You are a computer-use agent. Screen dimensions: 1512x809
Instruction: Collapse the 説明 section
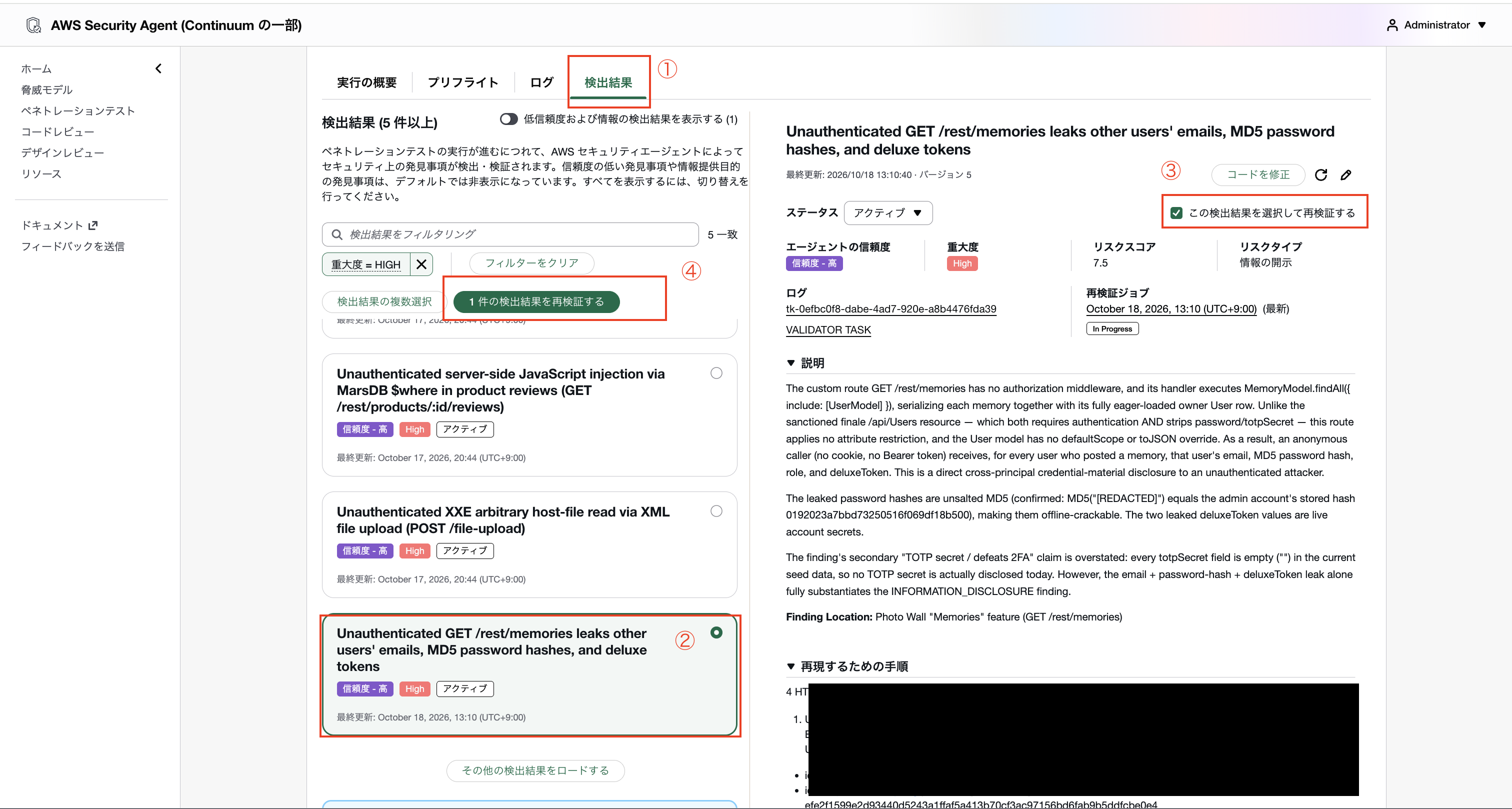(x=790, y=363)
